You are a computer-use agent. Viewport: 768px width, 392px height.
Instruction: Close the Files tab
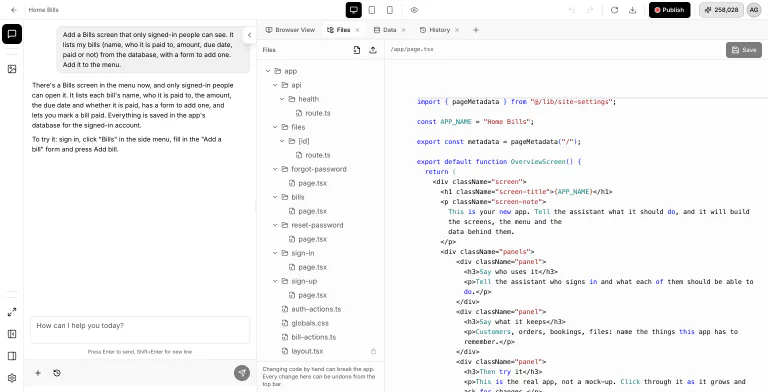358,30
